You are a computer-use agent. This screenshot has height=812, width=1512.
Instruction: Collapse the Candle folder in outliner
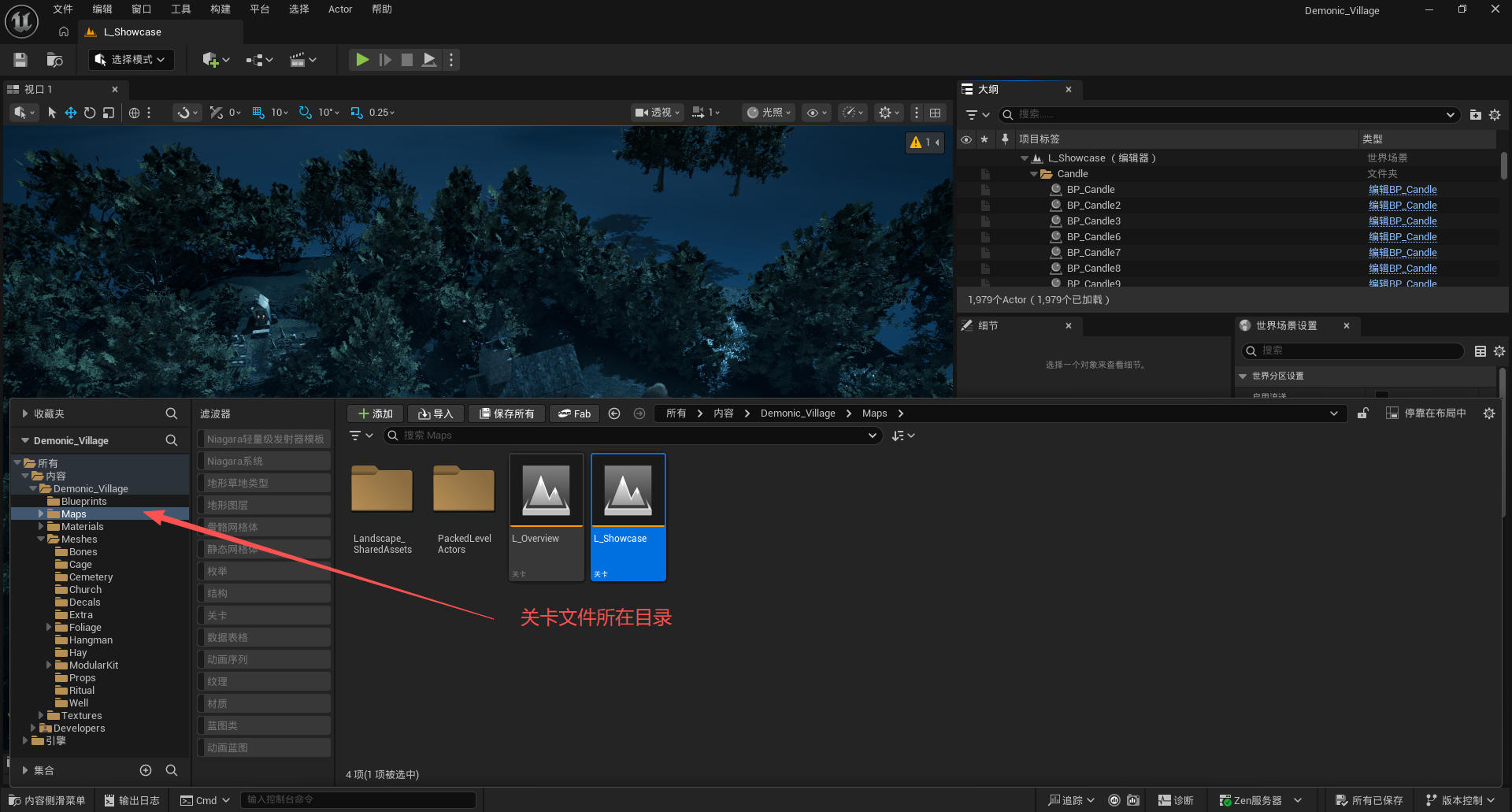click(1034, 174)
